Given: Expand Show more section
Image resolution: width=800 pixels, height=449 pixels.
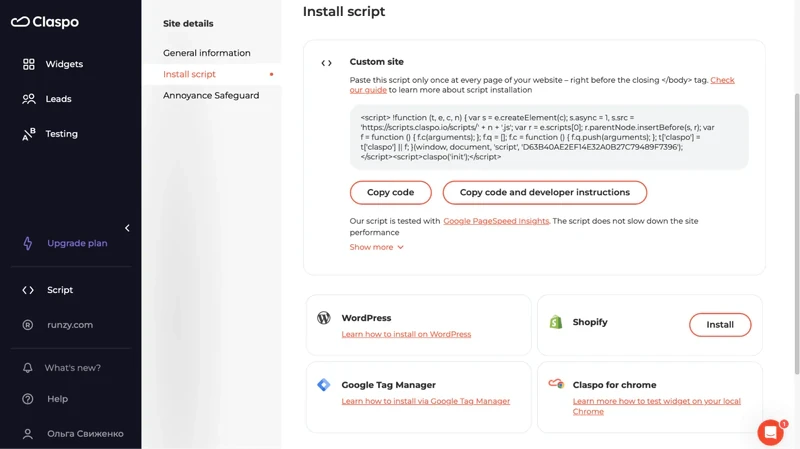Looking at the screenshot, I should [377, 247].
